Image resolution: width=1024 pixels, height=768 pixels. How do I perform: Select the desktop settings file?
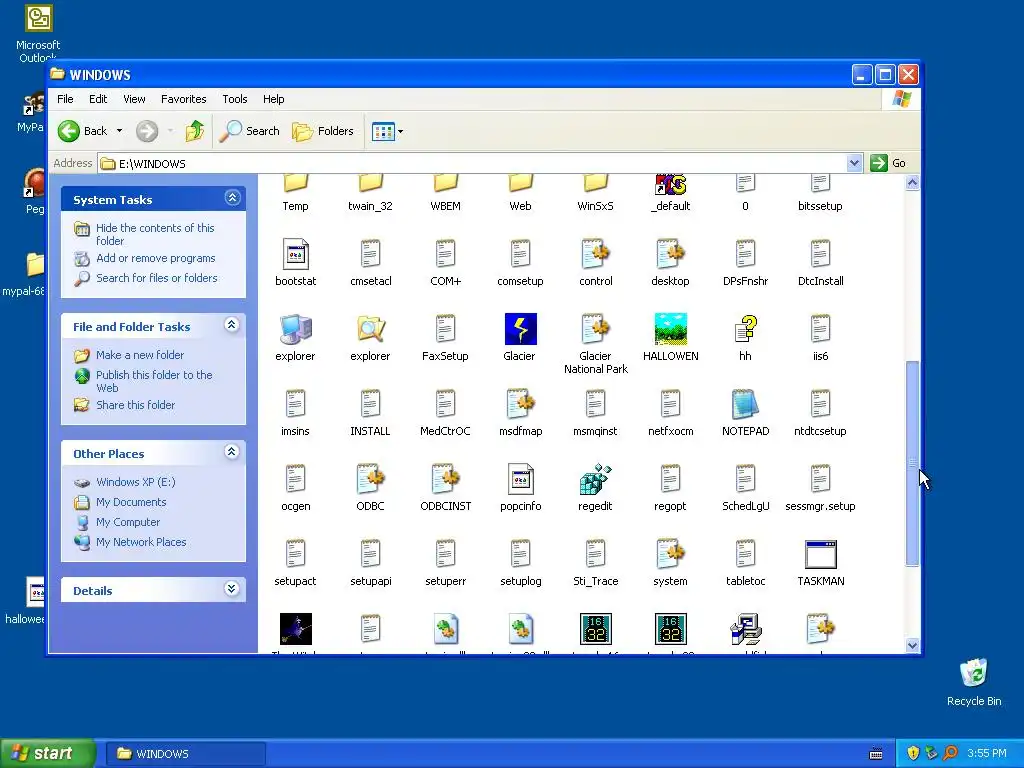pyautogui.click(x=670, y=254)
